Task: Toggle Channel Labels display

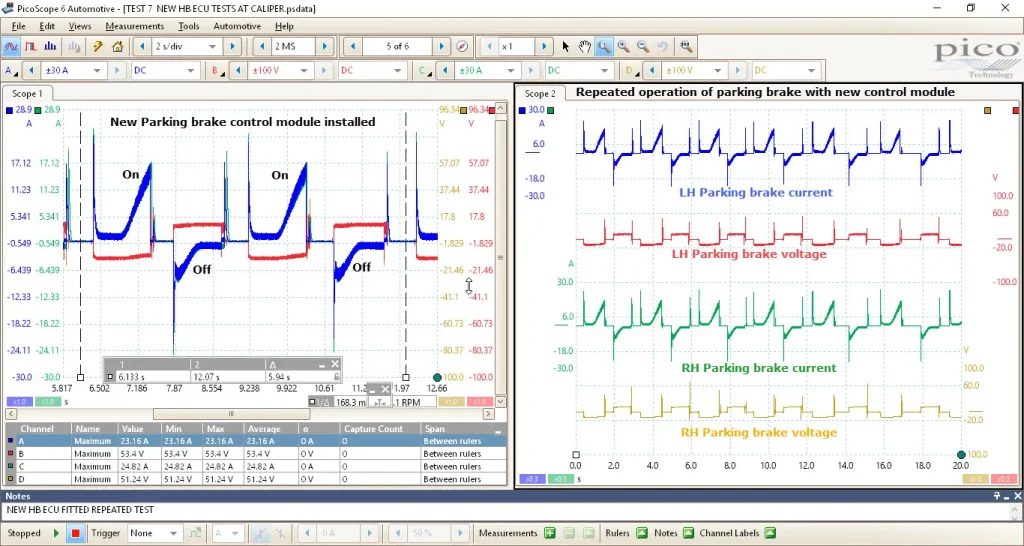Action: point(770,533)
